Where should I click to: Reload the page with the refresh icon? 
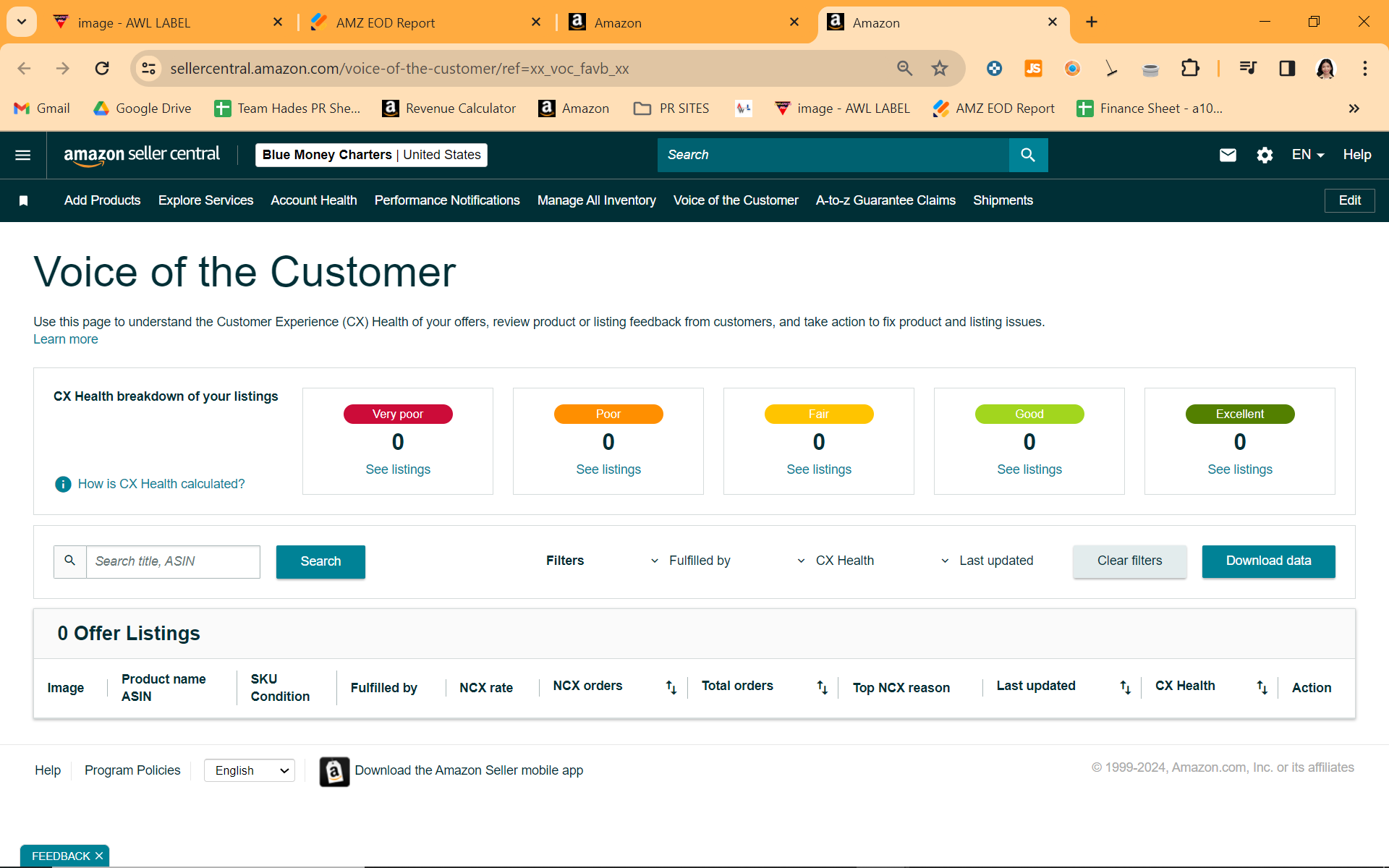102,68
